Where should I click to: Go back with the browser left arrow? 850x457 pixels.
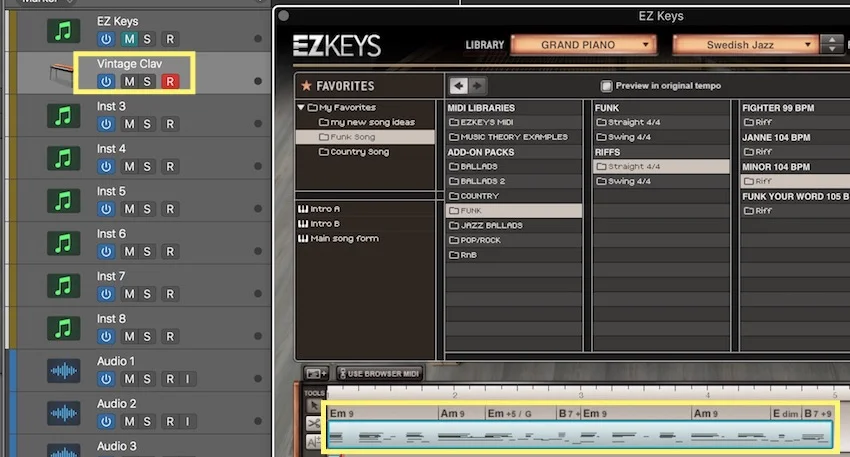[459, 86]
